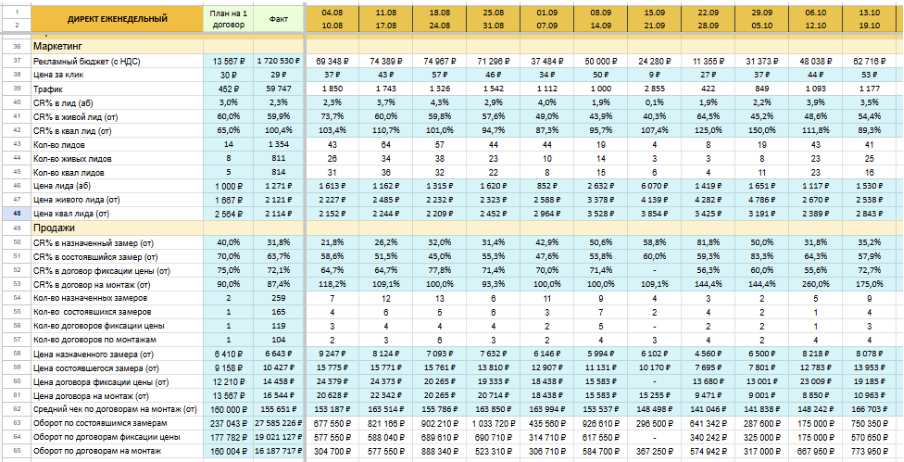Viewport: 904px width, 462px height.
Task: Click the budget cell 69 348 ₽
Action: 333,62
